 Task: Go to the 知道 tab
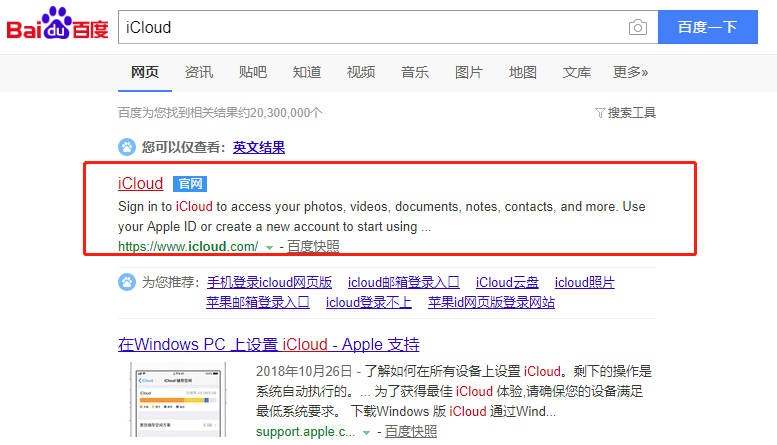click(307, 72)
